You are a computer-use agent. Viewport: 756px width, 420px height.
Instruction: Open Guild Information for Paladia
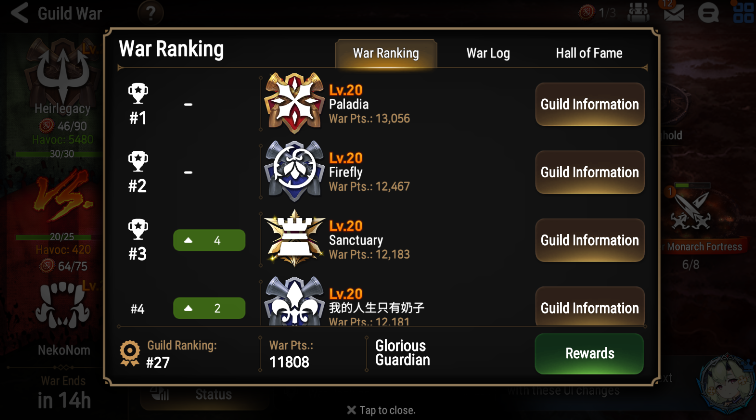coord(590,104)
